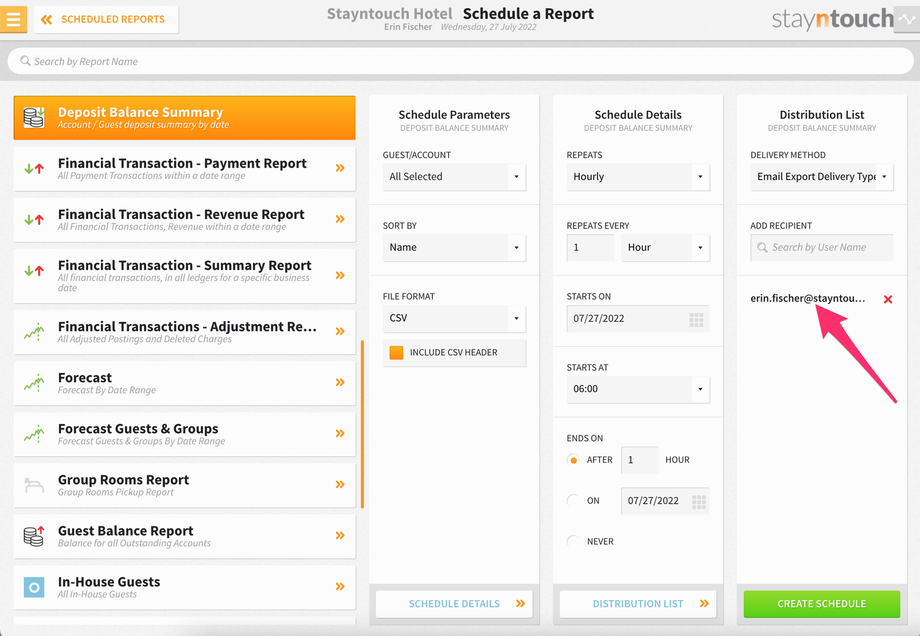
Task: Click the Ends After hour count field
Action: (639, 460)
